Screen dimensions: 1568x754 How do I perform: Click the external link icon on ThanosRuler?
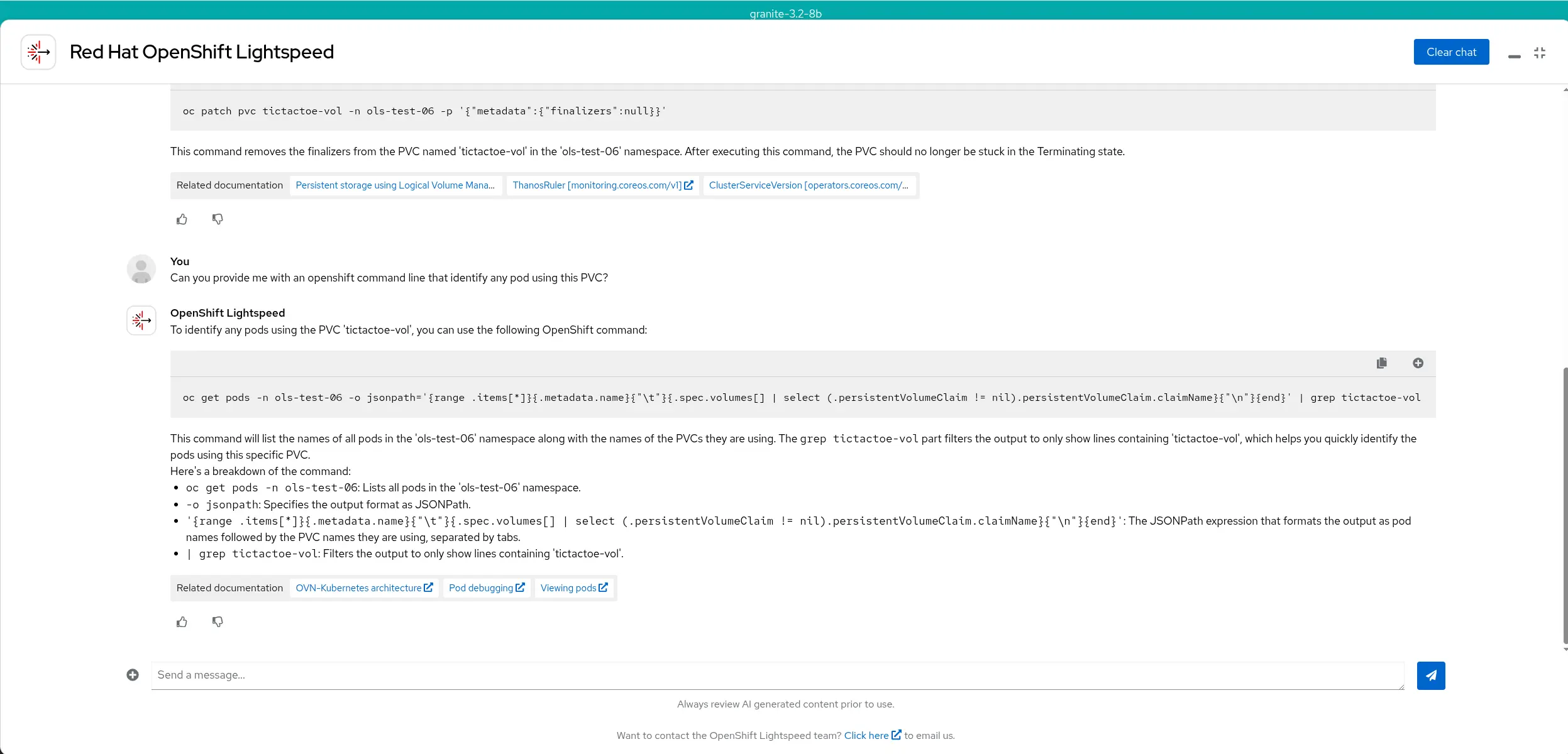(x=689, y=185)
